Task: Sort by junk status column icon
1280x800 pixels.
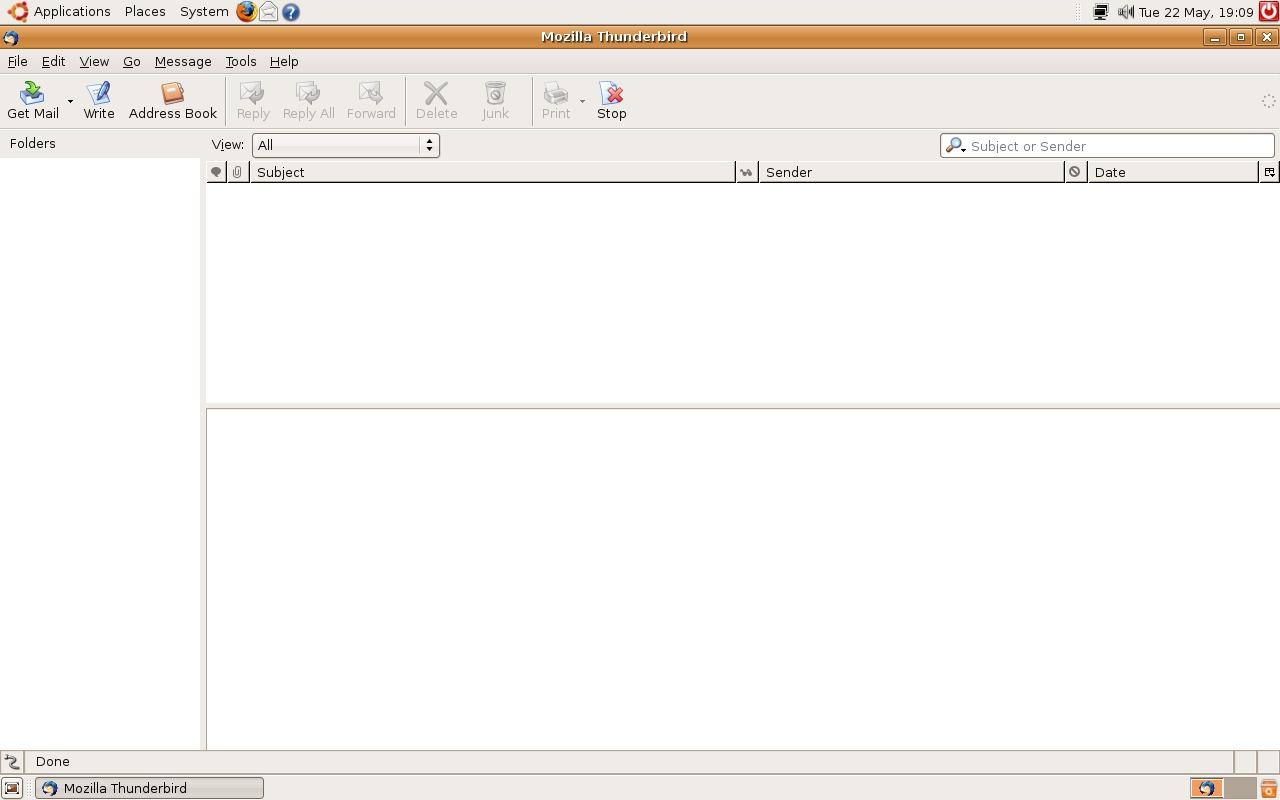Action: pos(1076,172)
